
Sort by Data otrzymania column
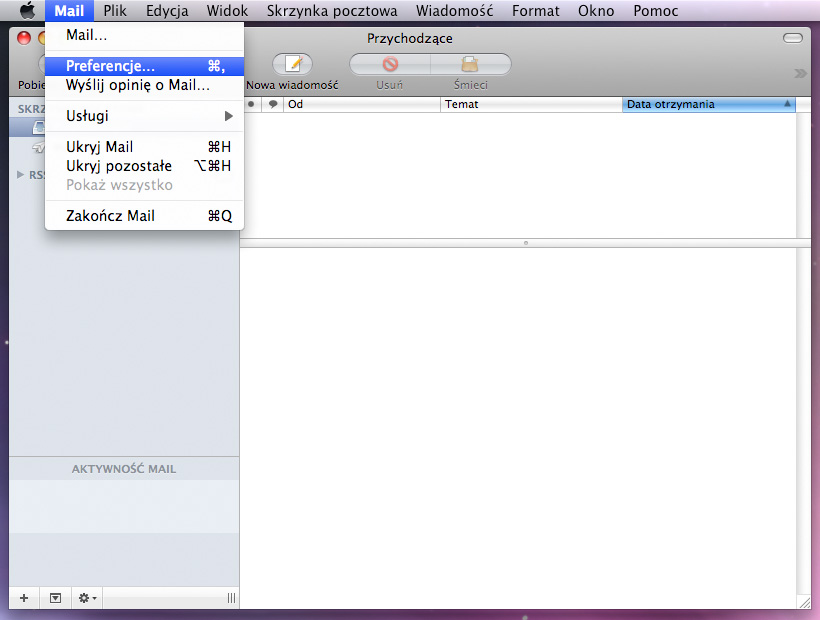pos(709,104)
